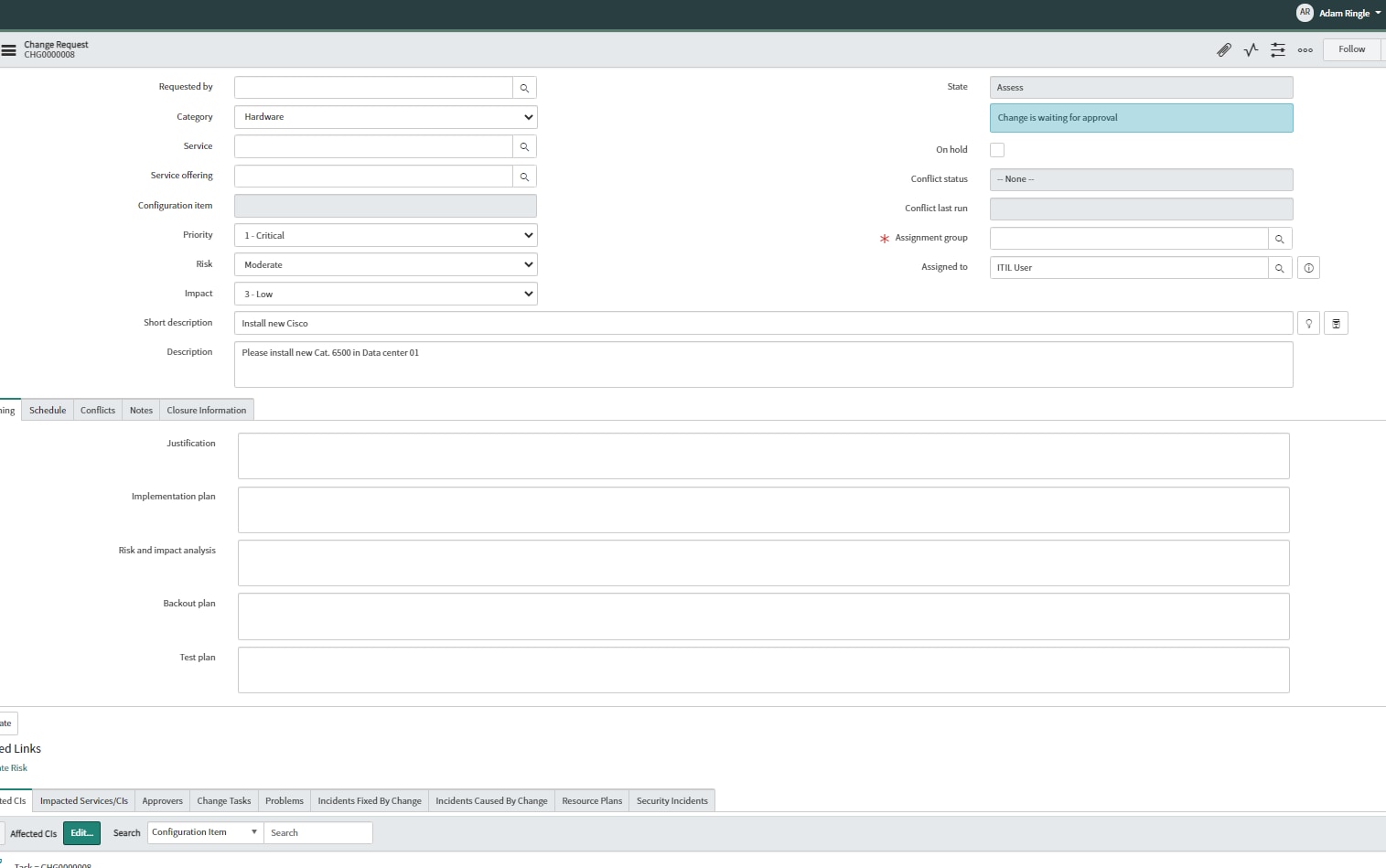
Task: Open the hamburger context menu icon
Action: pos(8,50)
